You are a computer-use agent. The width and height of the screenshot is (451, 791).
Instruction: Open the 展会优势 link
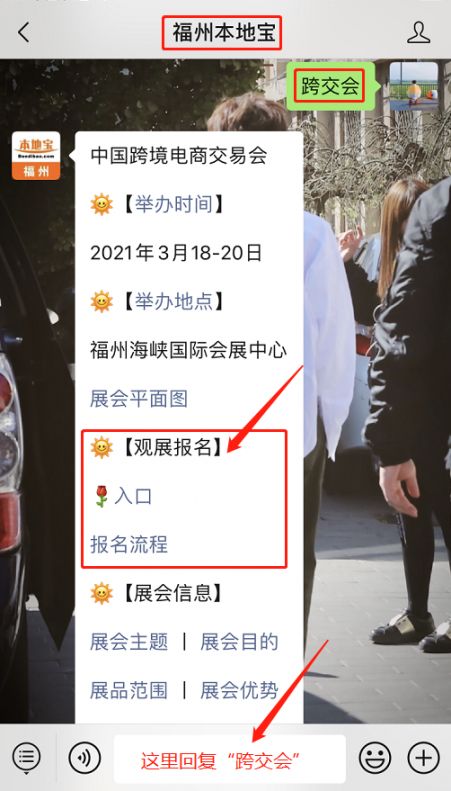[239, 691]
